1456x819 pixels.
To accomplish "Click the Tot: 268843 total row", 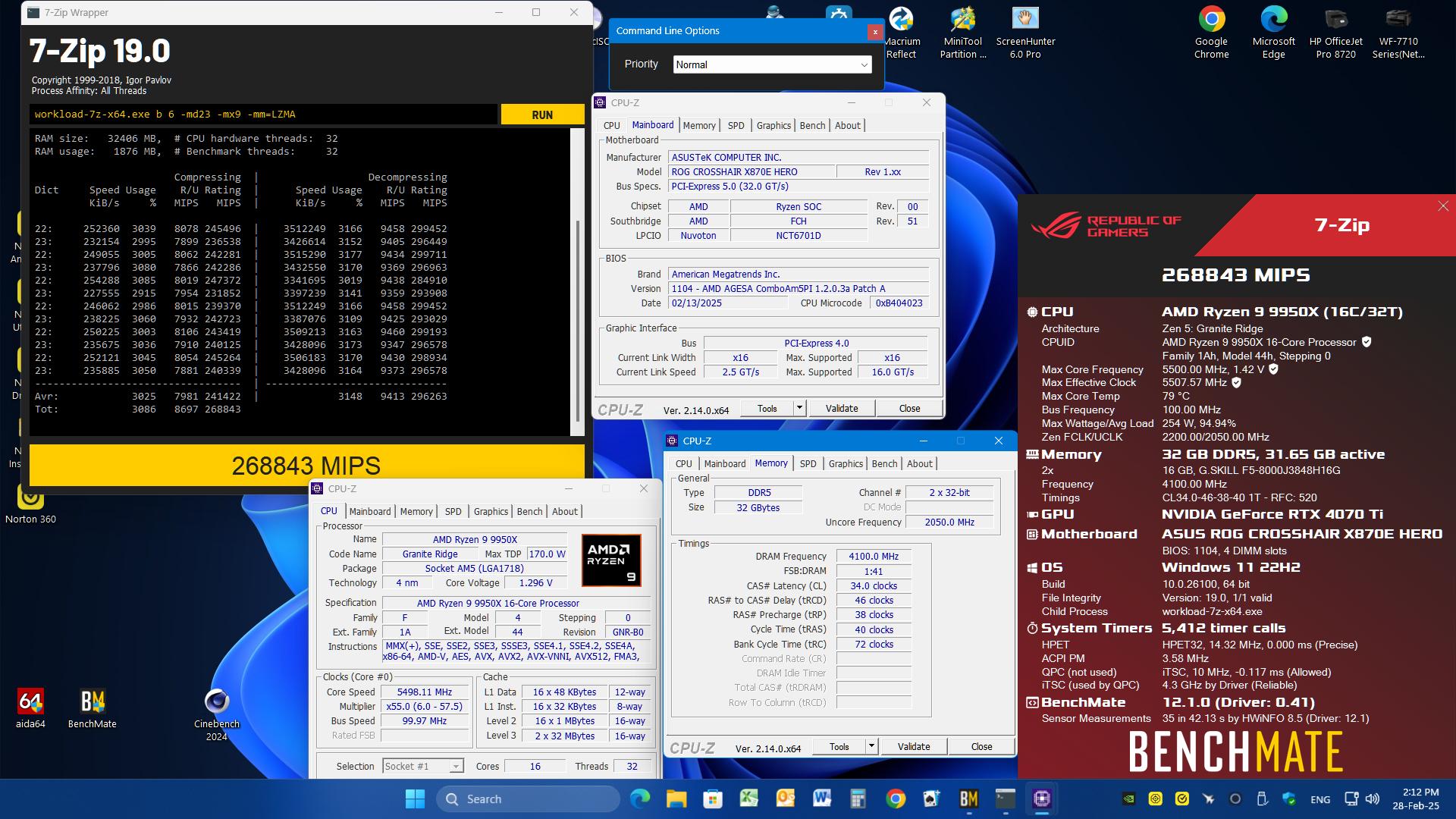I will pos(138,409).
